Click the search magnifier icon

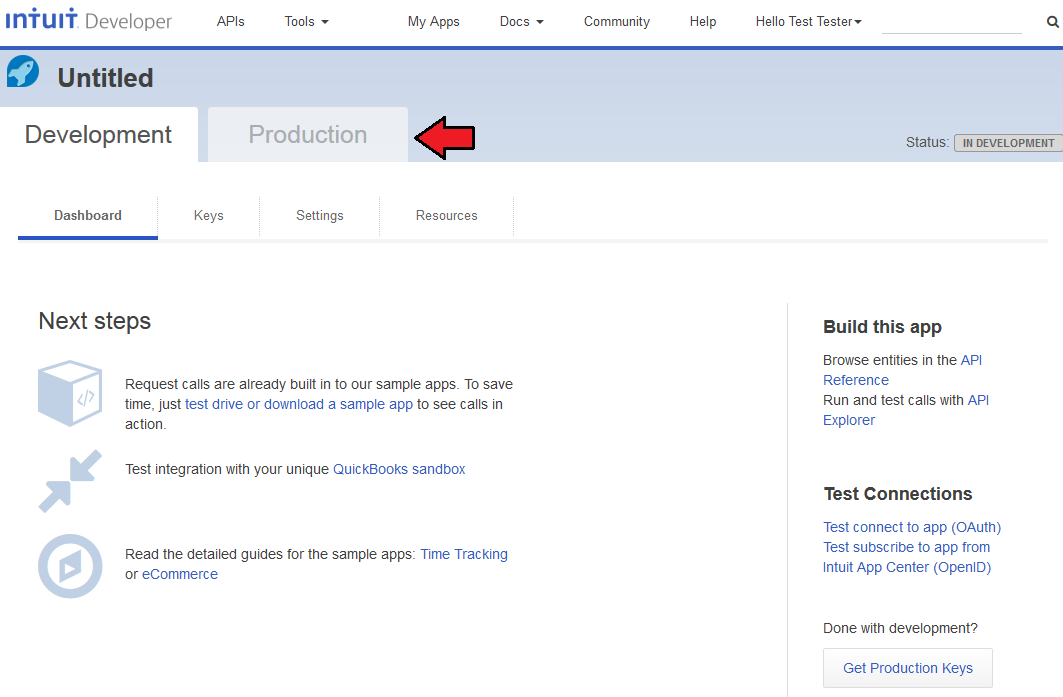[1052, 22]
